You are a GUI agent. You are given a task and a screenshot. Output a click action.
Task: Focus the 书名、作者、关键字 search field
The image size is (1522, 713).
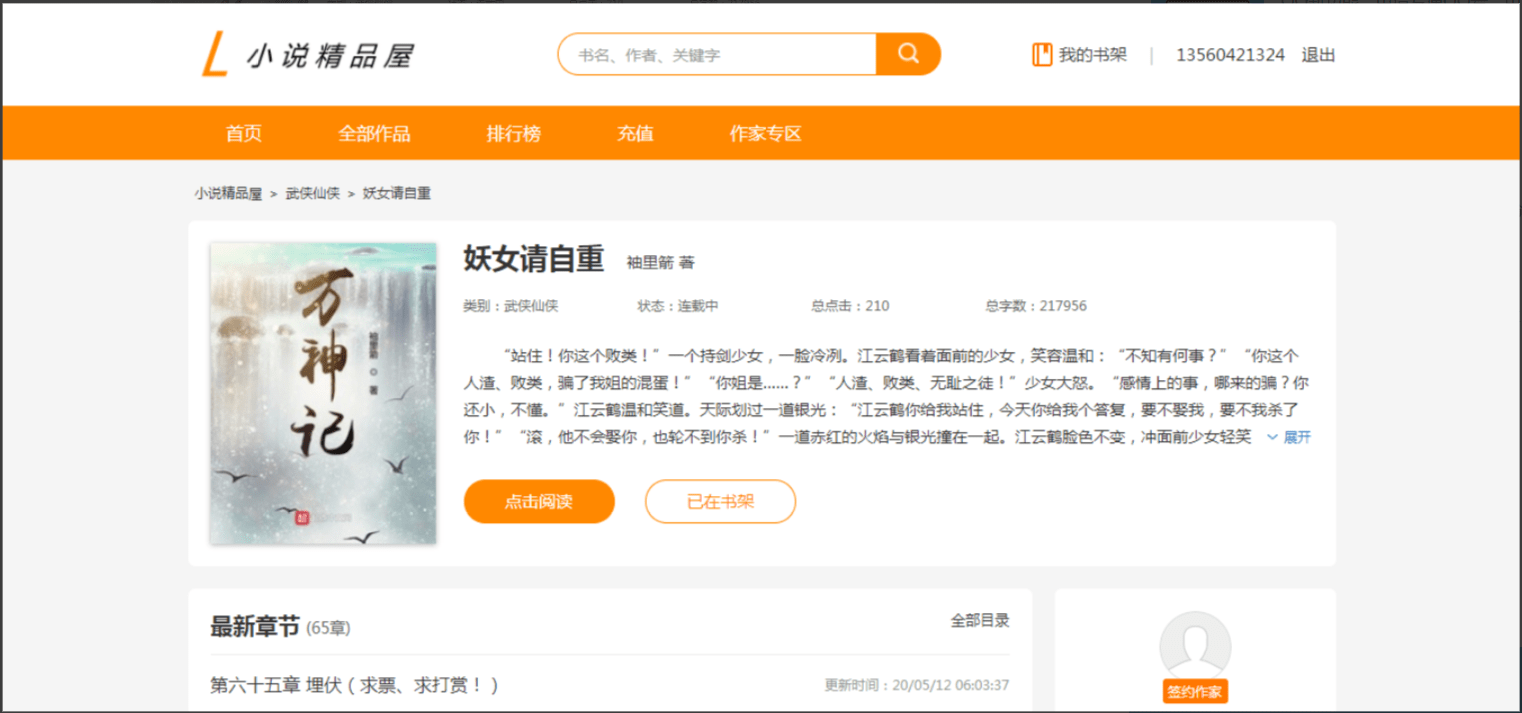pyautogui.click(x=717, y=54)
